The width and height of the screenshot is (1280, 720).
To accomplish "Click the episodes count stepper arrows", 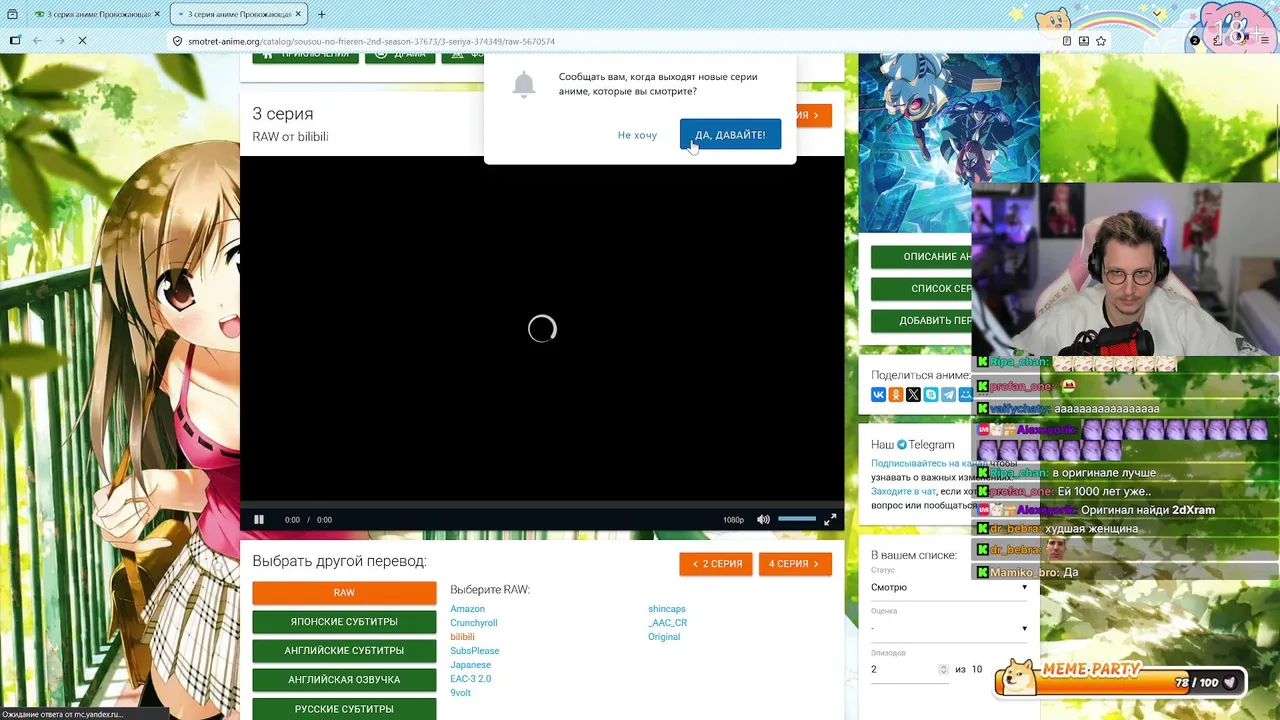I will [x=943, y=669].
